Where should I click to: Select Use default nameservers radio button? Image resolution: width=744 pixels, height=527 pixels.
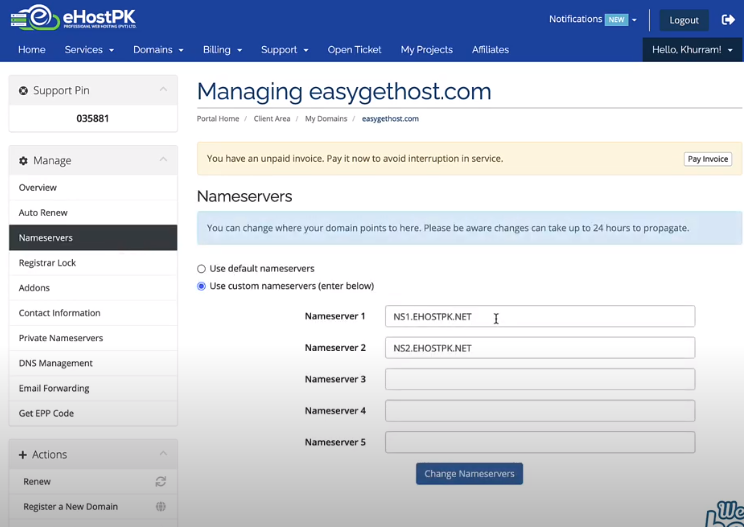[x=201, y=269]
